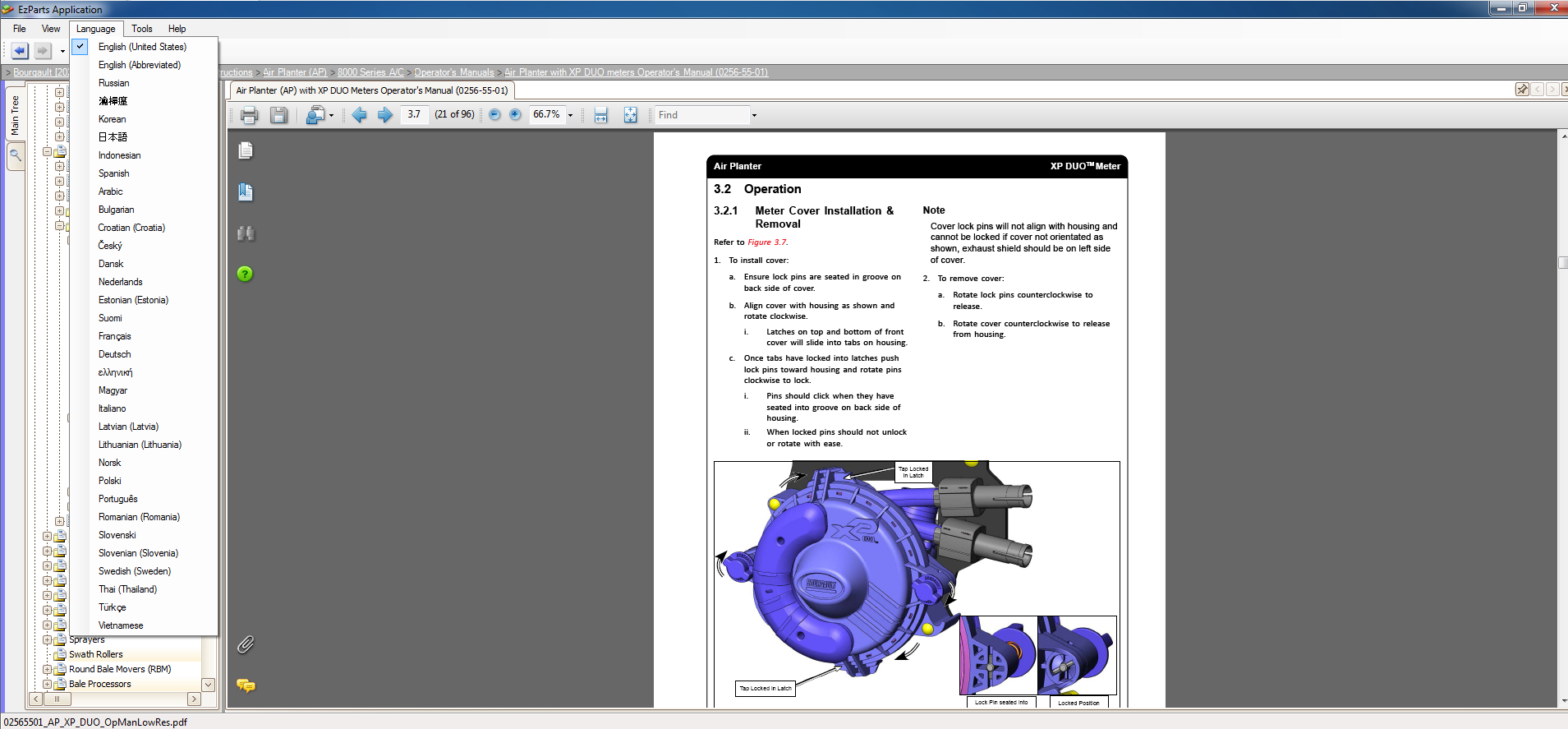Click Air Planter (AP) breadcrumb link
This screenshot has height=729, width=1568.
(295, 72)
